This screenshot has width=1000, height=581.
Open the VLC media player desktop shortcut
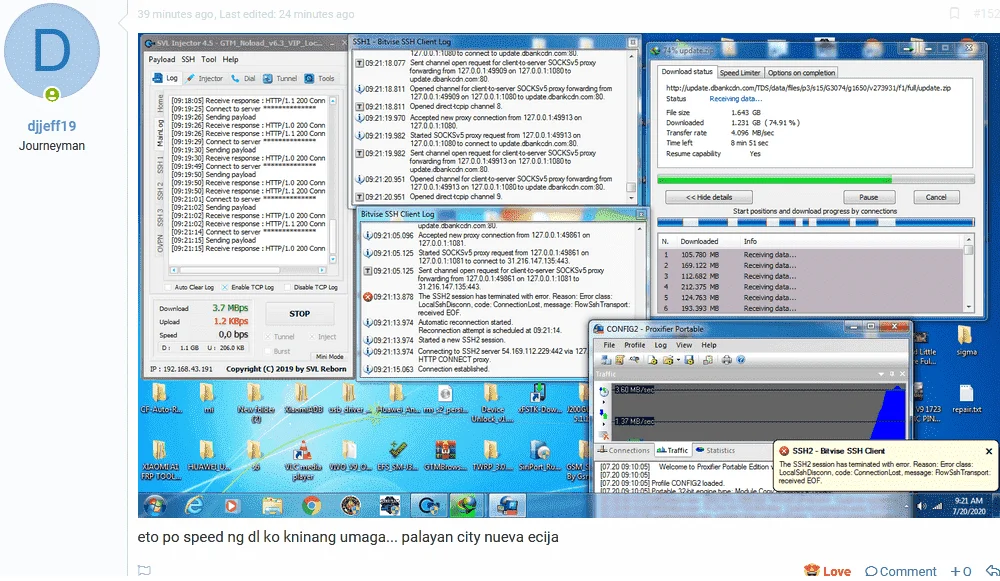(x=302, y=460)
